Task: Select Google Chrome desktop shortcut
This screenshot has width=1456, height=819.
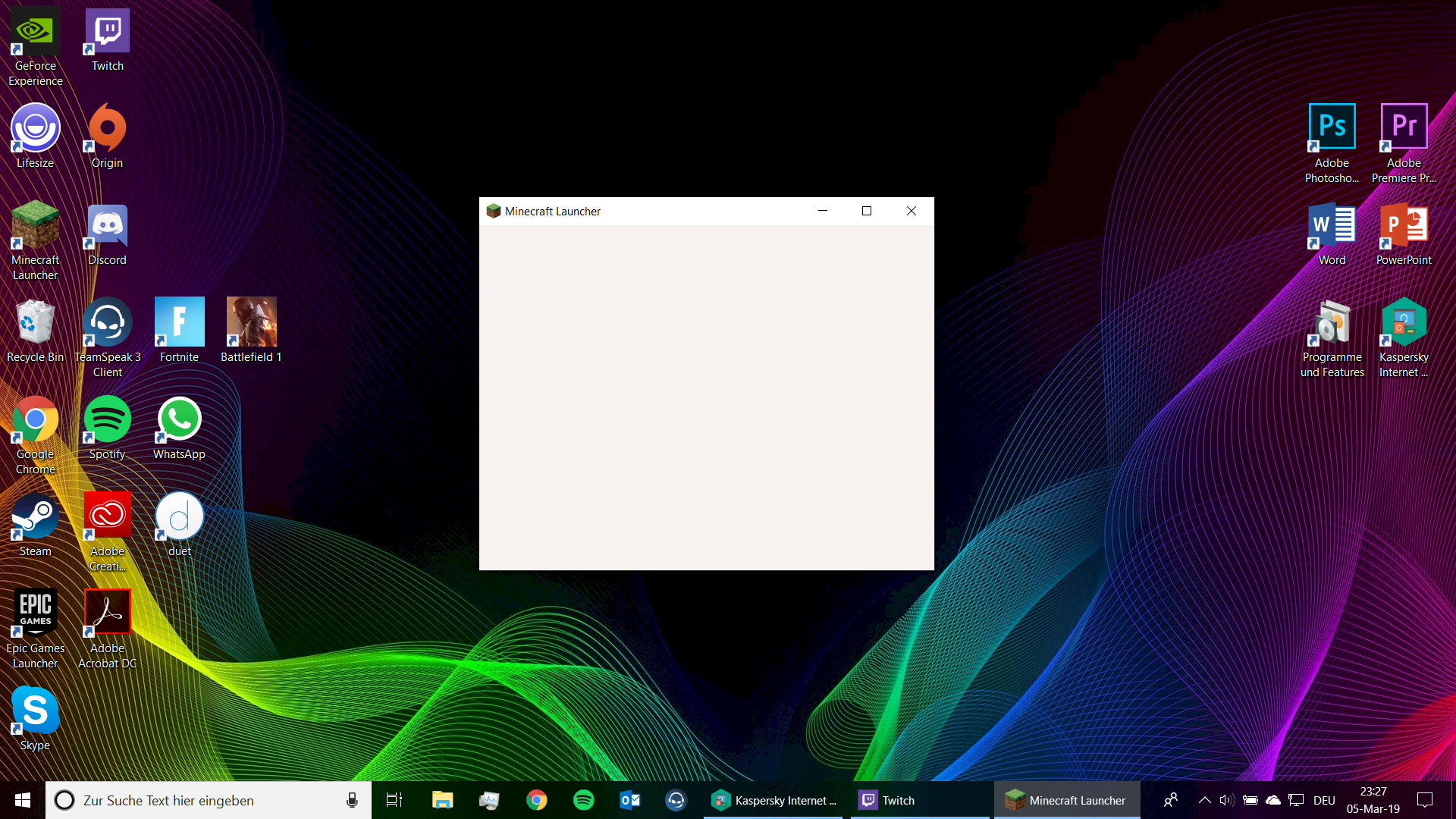Action: (x=35, y=435)
